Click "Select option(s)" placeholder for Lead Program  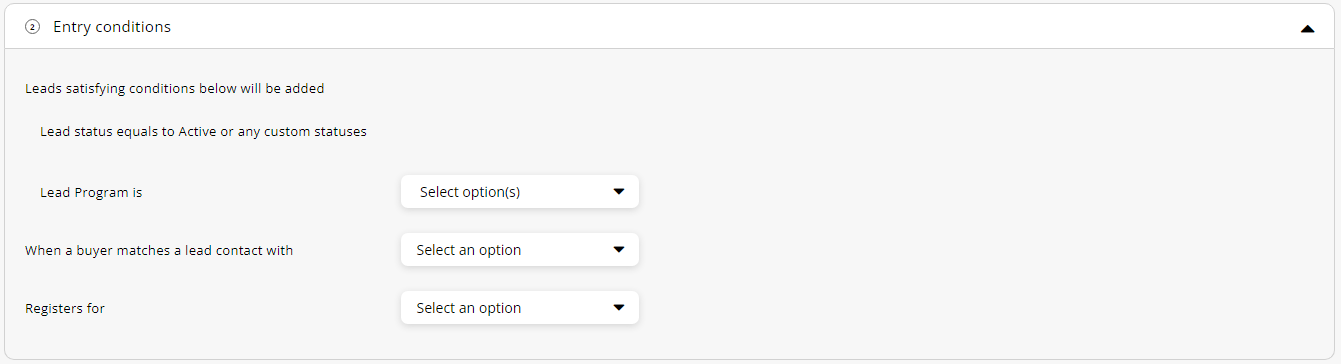pyautogui.click(x=470, y=192)
